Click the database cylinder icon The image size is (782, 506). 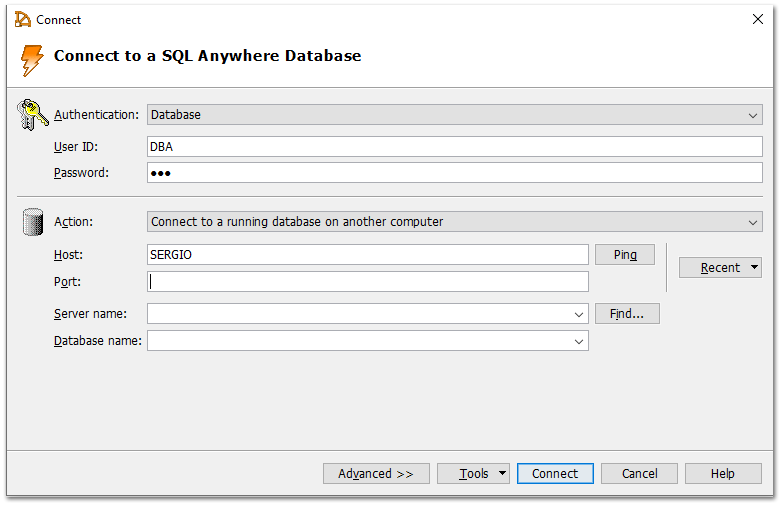33,222
